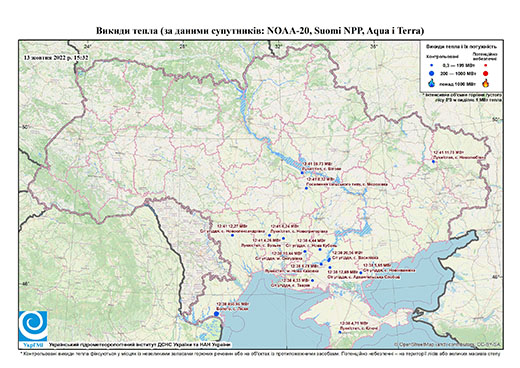Click the small blue dot in the legend
520x368 pixels.
coord(432,65)
